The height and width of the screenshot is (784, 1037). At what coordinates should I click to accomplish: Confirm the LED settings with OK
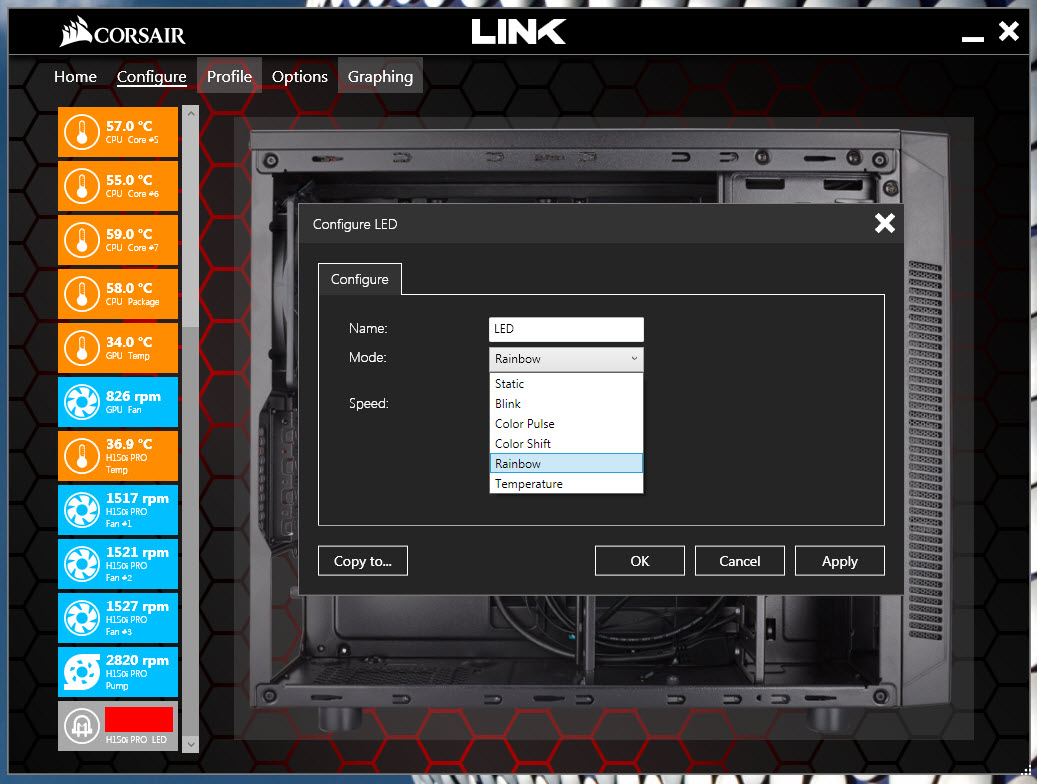[640, 561]
